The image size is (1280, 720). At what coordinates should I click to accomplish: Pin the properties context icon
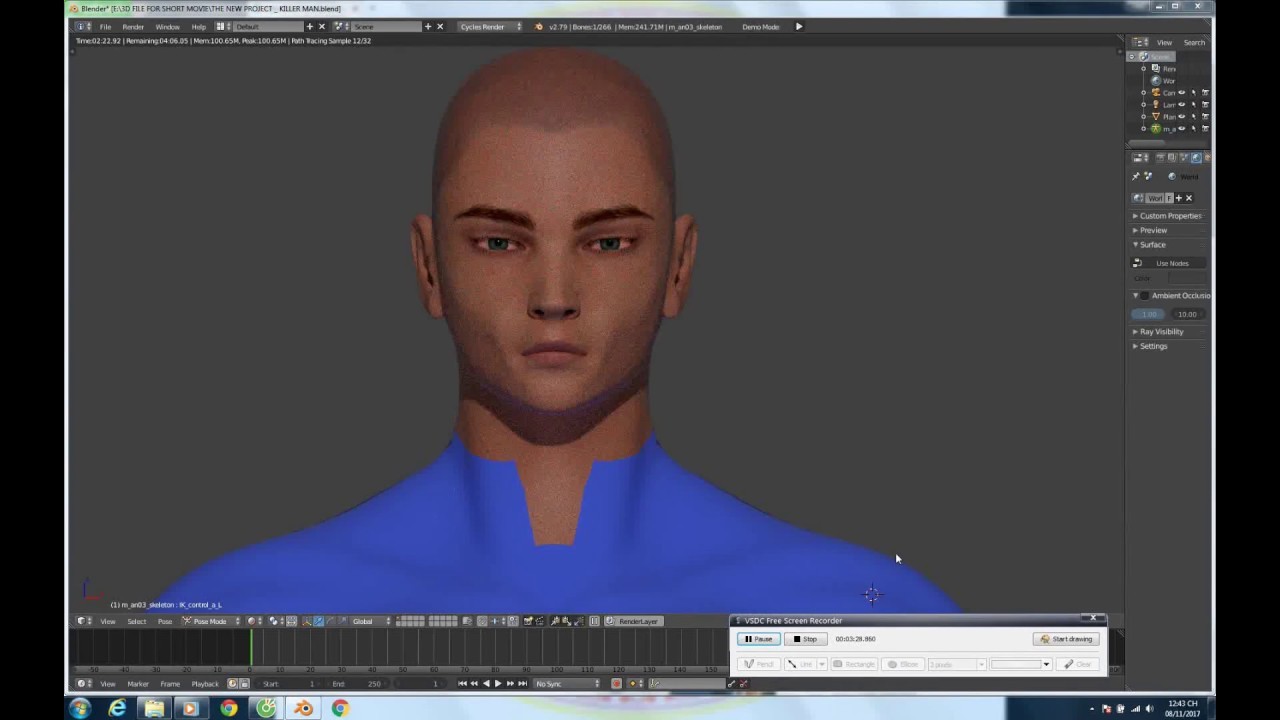[x=1136, y=177]
